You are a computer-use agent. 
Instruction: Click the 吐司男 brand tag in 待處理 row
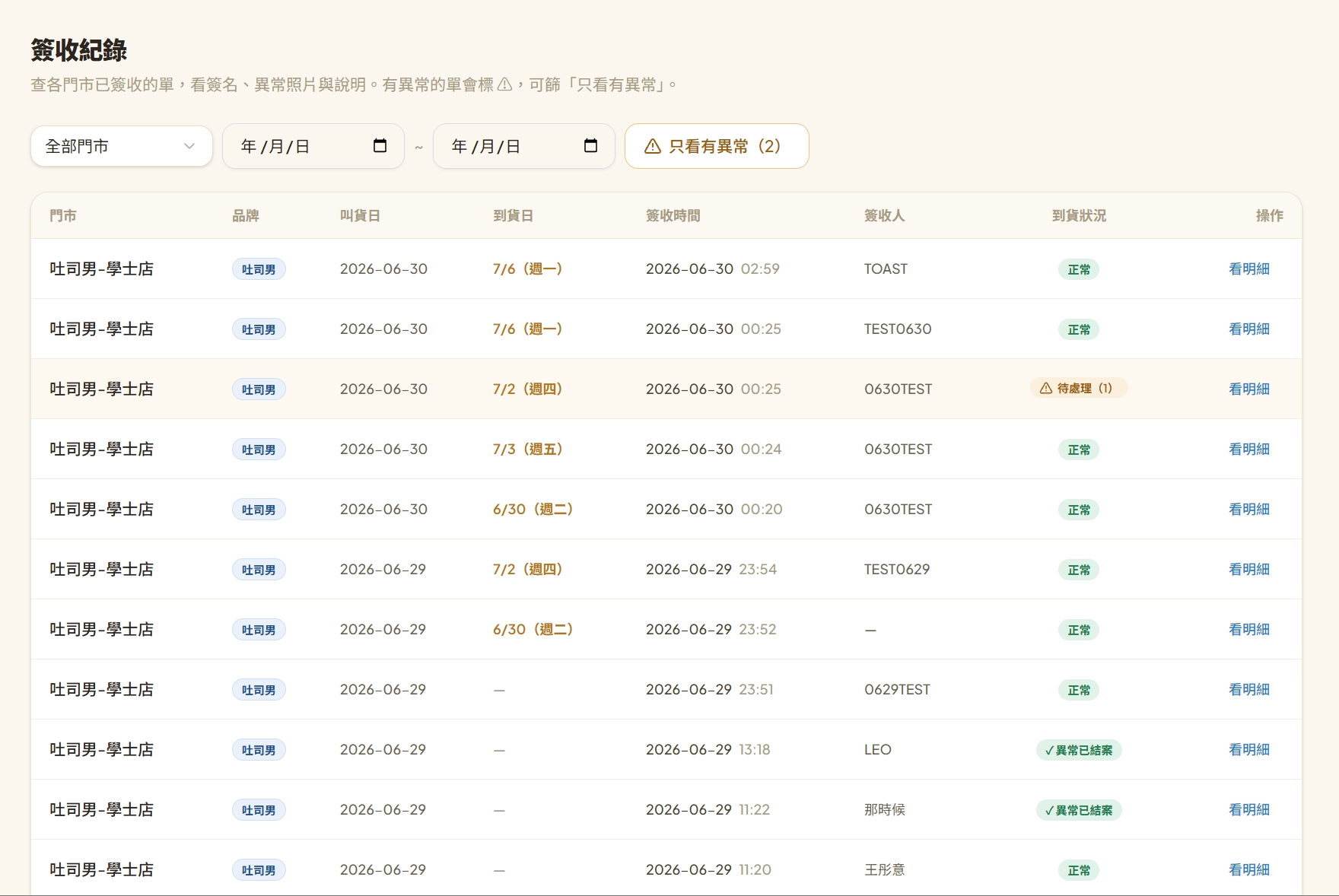pyautogui.click(x=259, y=389)
